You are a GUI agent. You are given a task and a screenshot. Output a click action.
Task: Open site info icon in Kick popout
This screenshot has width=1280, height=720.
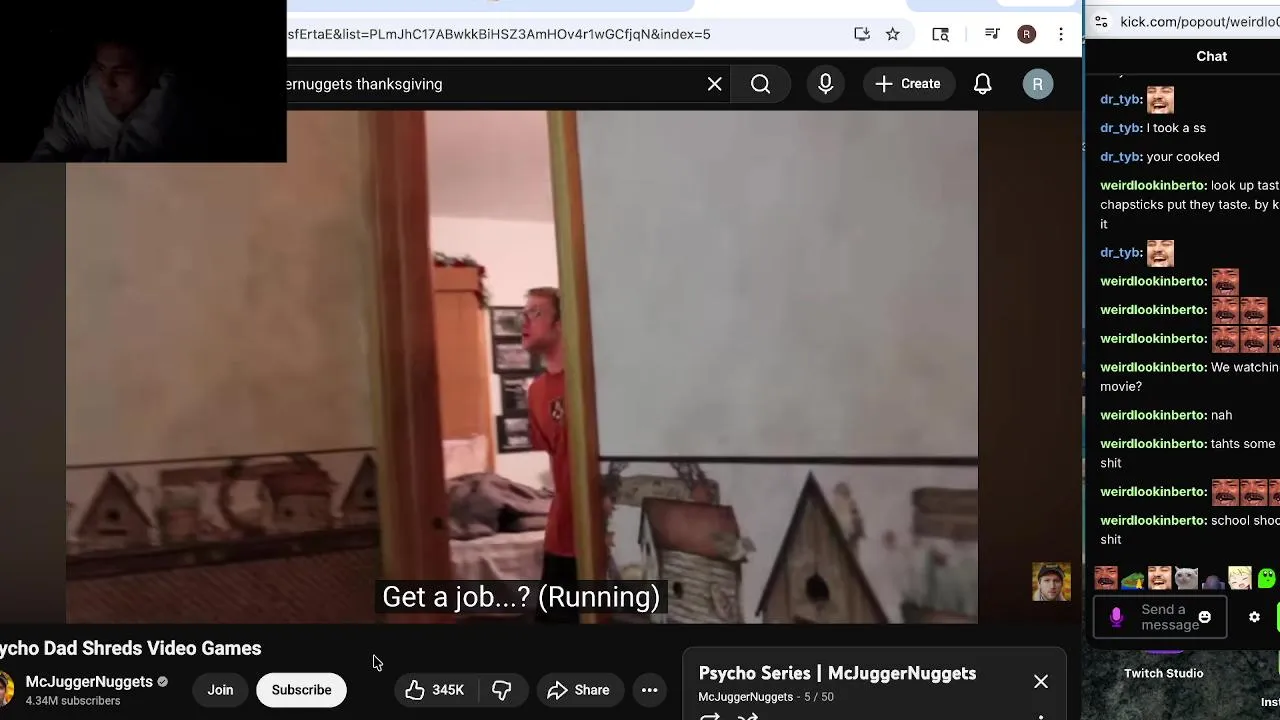(x=1100, y=22)
